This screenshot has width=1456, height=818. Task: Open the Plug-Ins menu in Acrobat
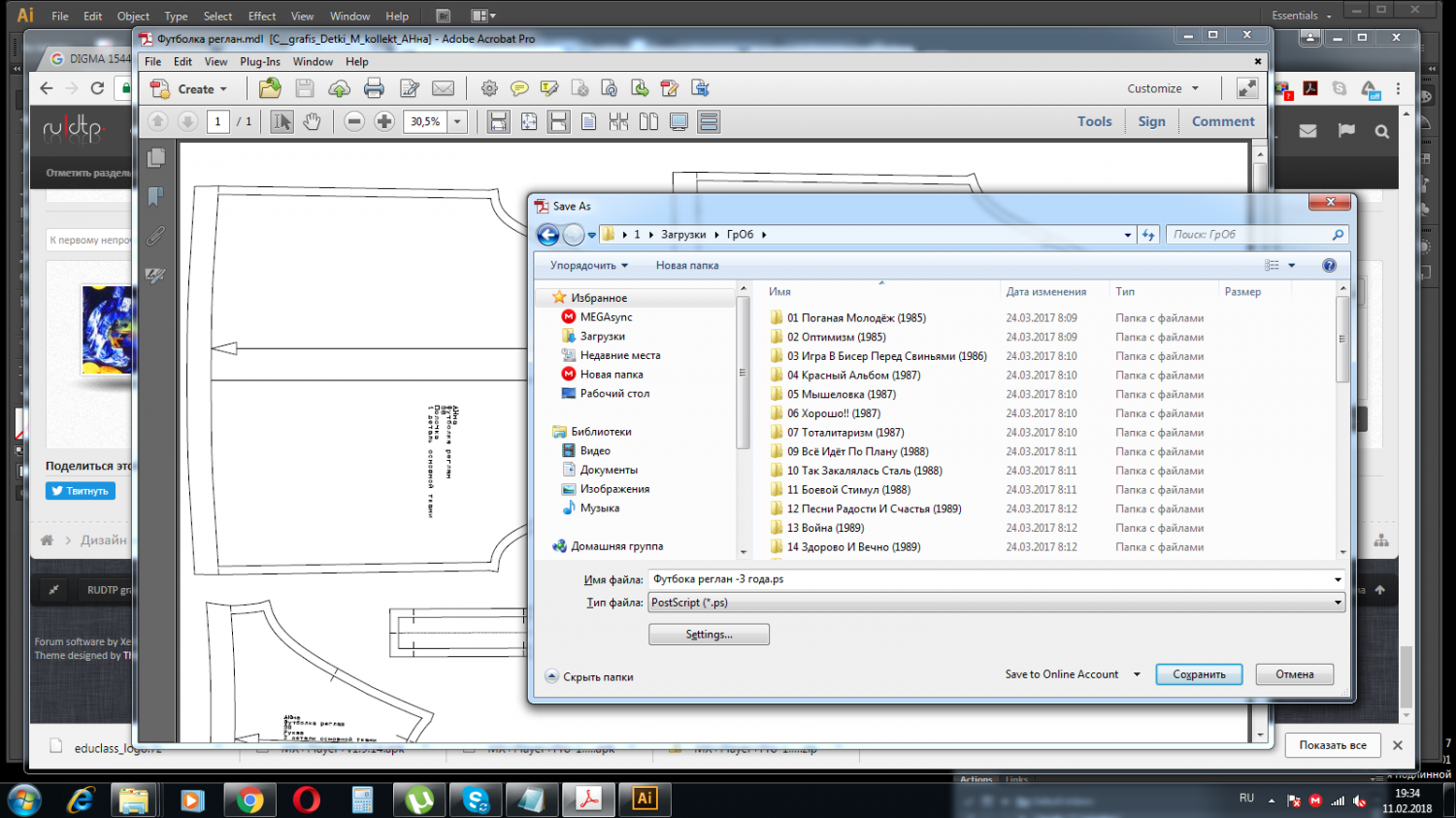pyautogui.click(x=259, y=61)
